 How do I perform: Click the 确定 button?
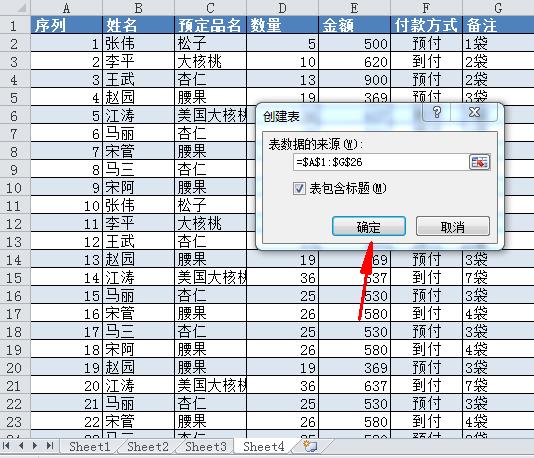(368, 226)
